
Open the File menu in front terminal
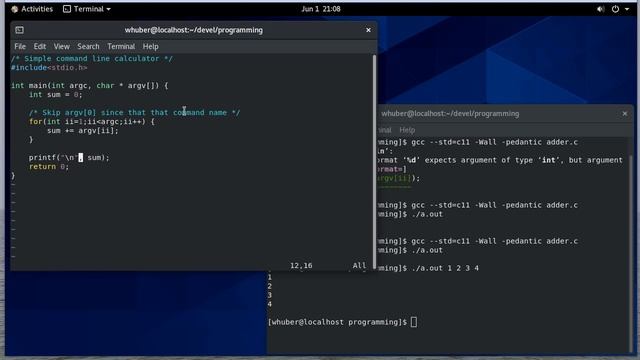(20, 47)
